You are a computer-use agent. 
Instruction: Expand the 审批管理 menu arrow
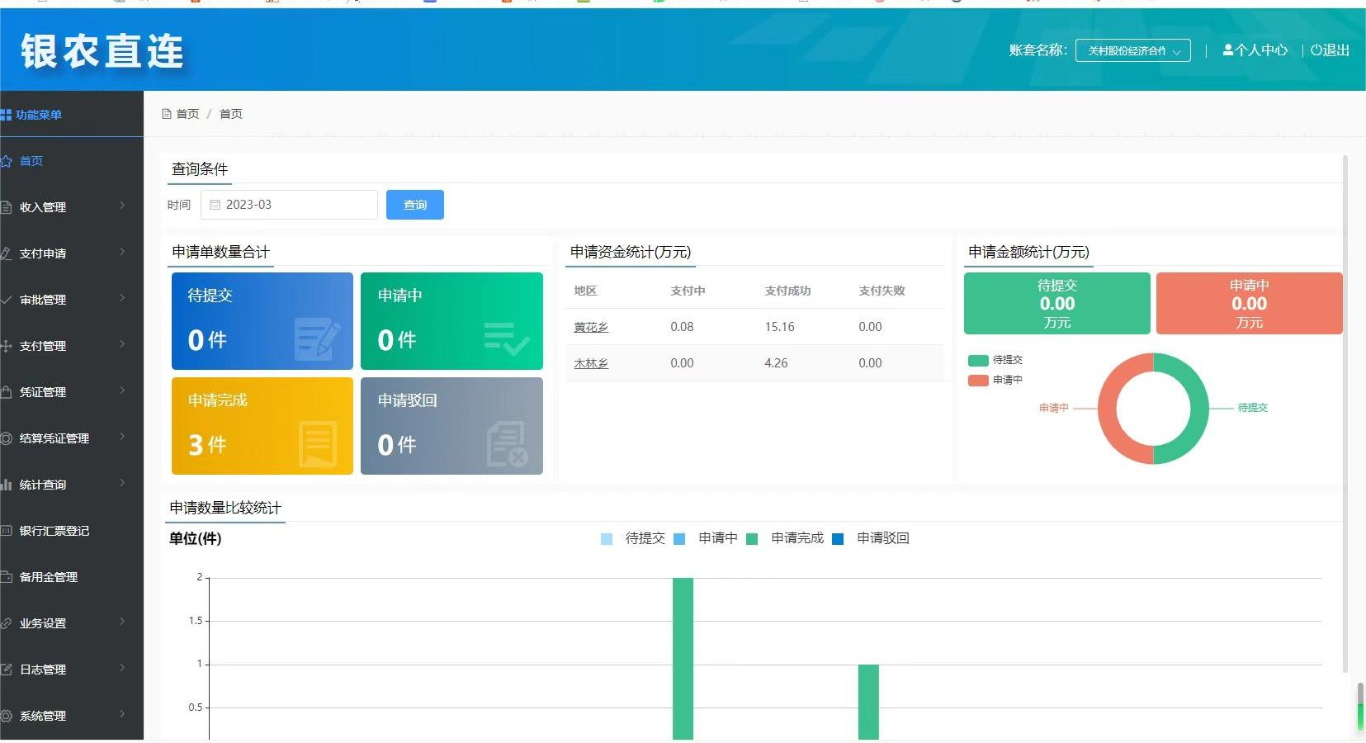point(123,298)
